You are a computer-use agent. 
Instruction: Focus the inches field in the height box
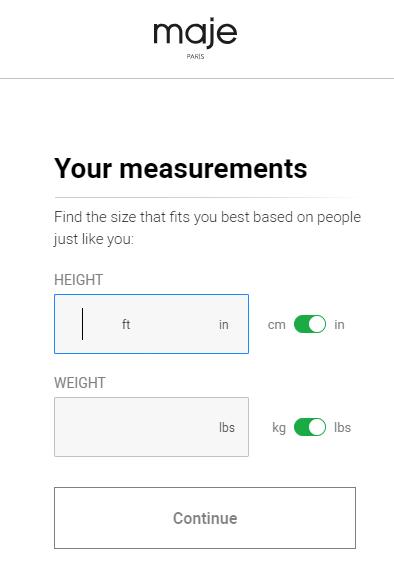179,324
